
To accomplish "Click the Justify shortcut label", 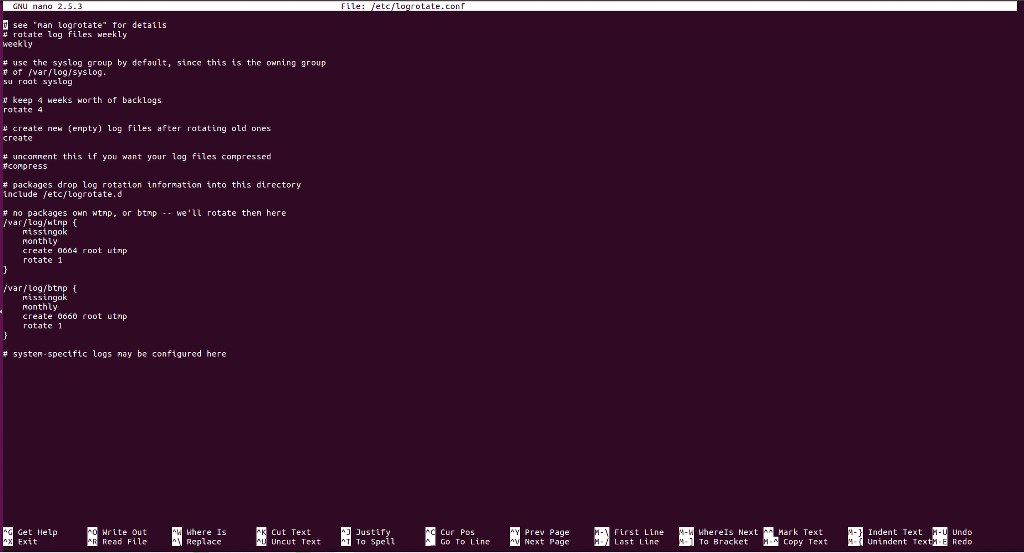I will pos(373,532).
